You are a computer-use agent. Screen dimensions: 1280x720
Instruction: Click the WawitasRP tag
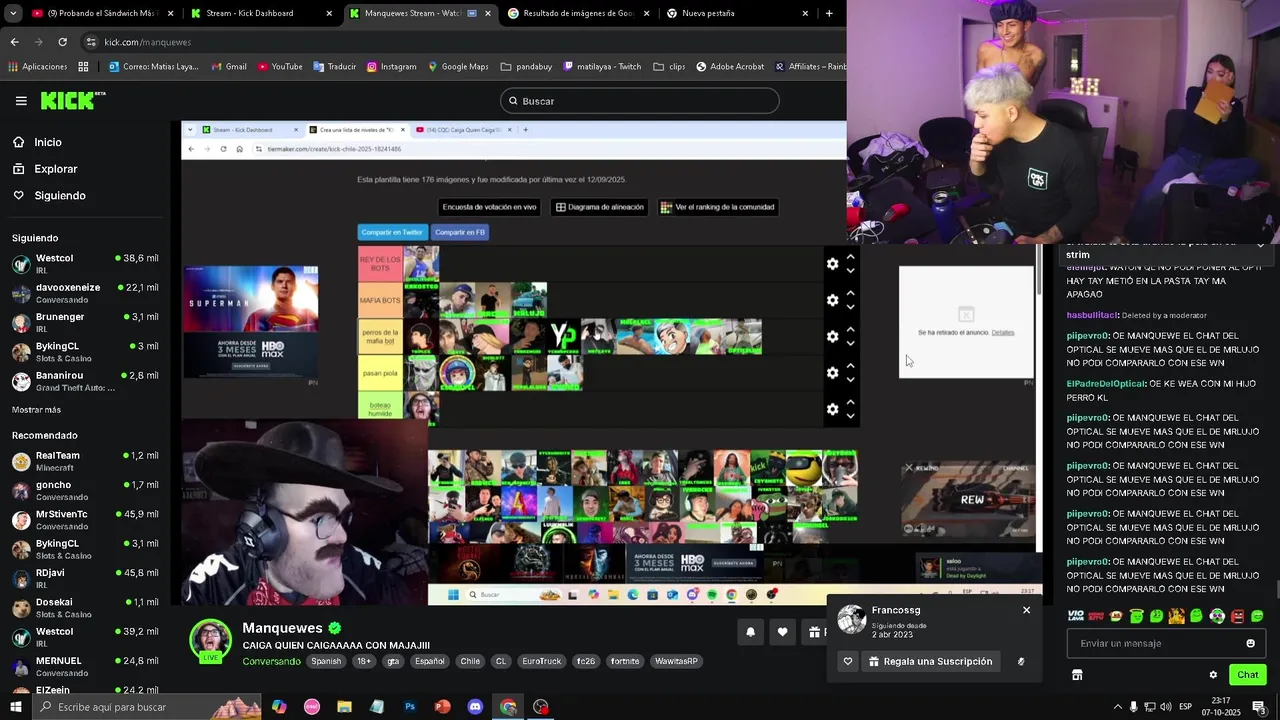tap(678, 661)
